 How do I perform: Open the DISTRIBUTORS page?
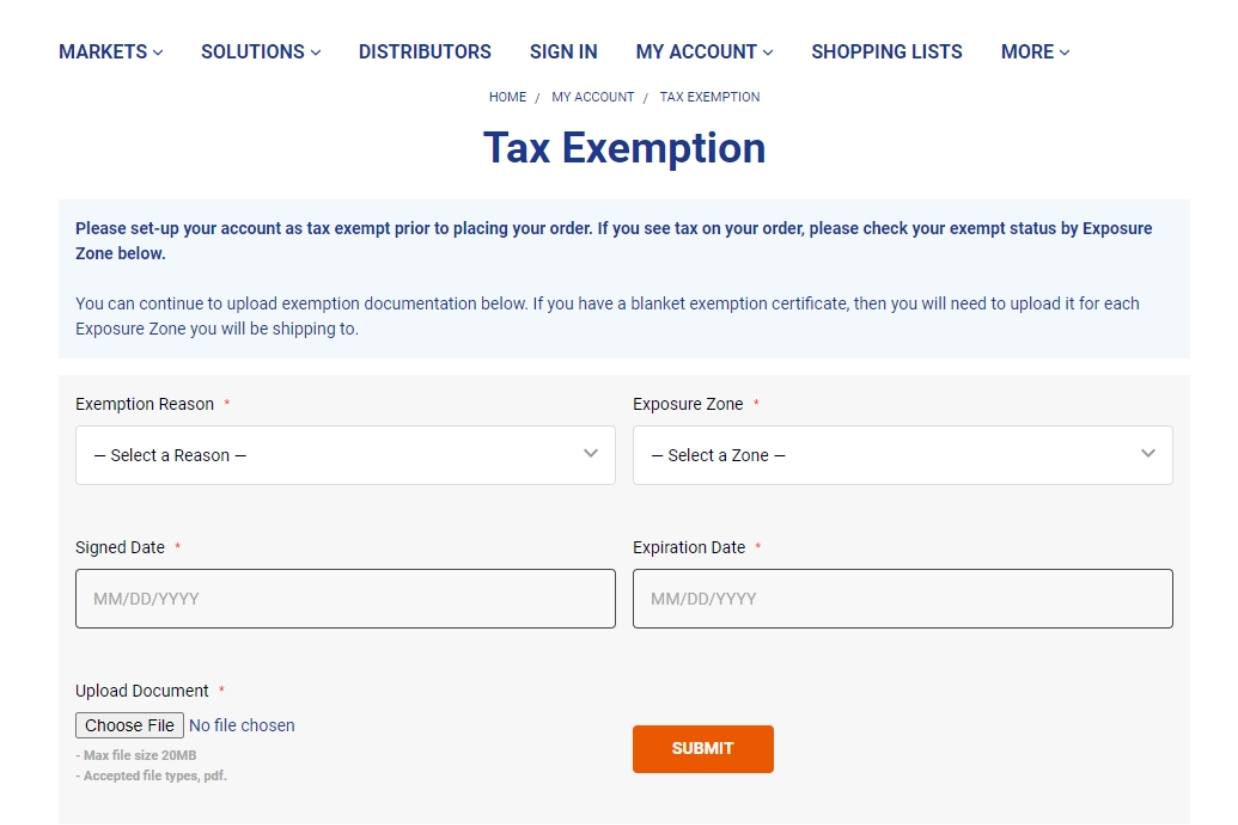[423, 51]
